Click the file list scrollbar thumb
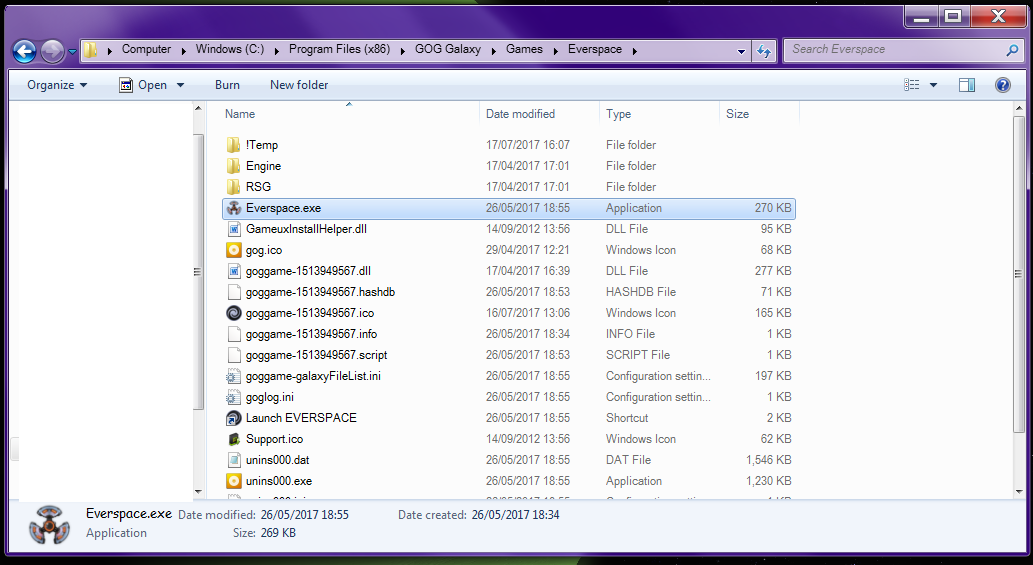 coord(1020,273)
